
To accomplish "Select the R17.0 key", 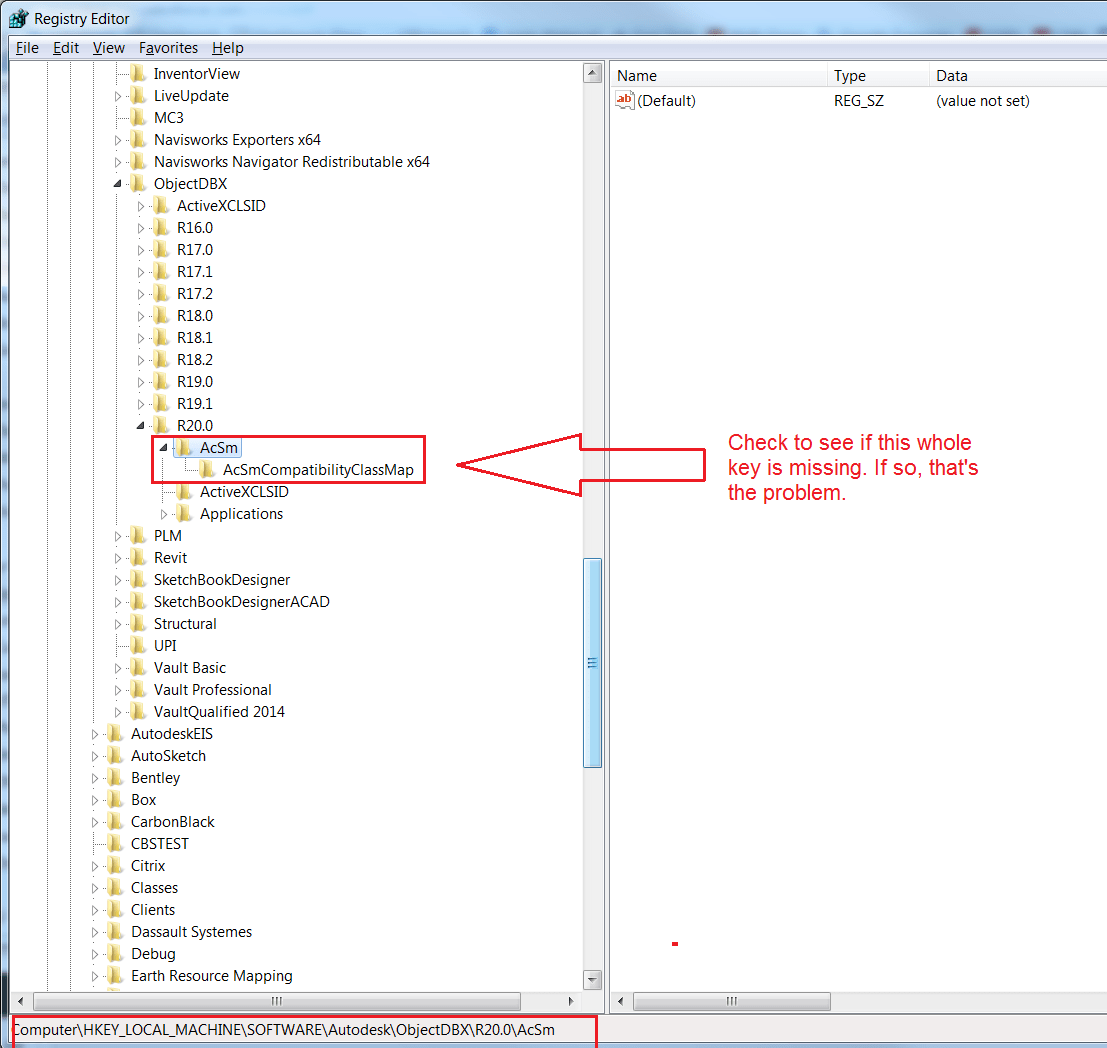I will [195, 249].
